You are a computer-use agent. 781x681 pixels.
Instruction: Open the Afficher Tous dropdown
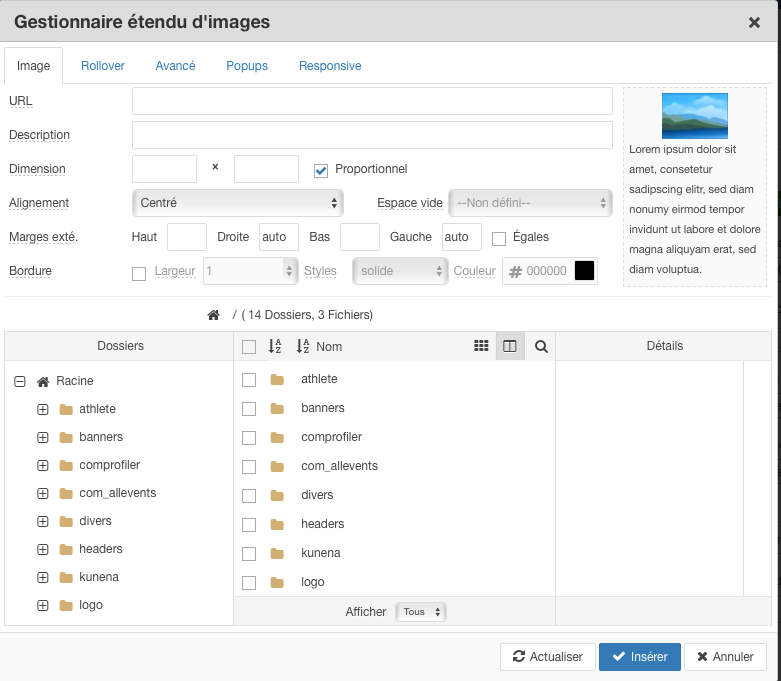tap(421, 612)
